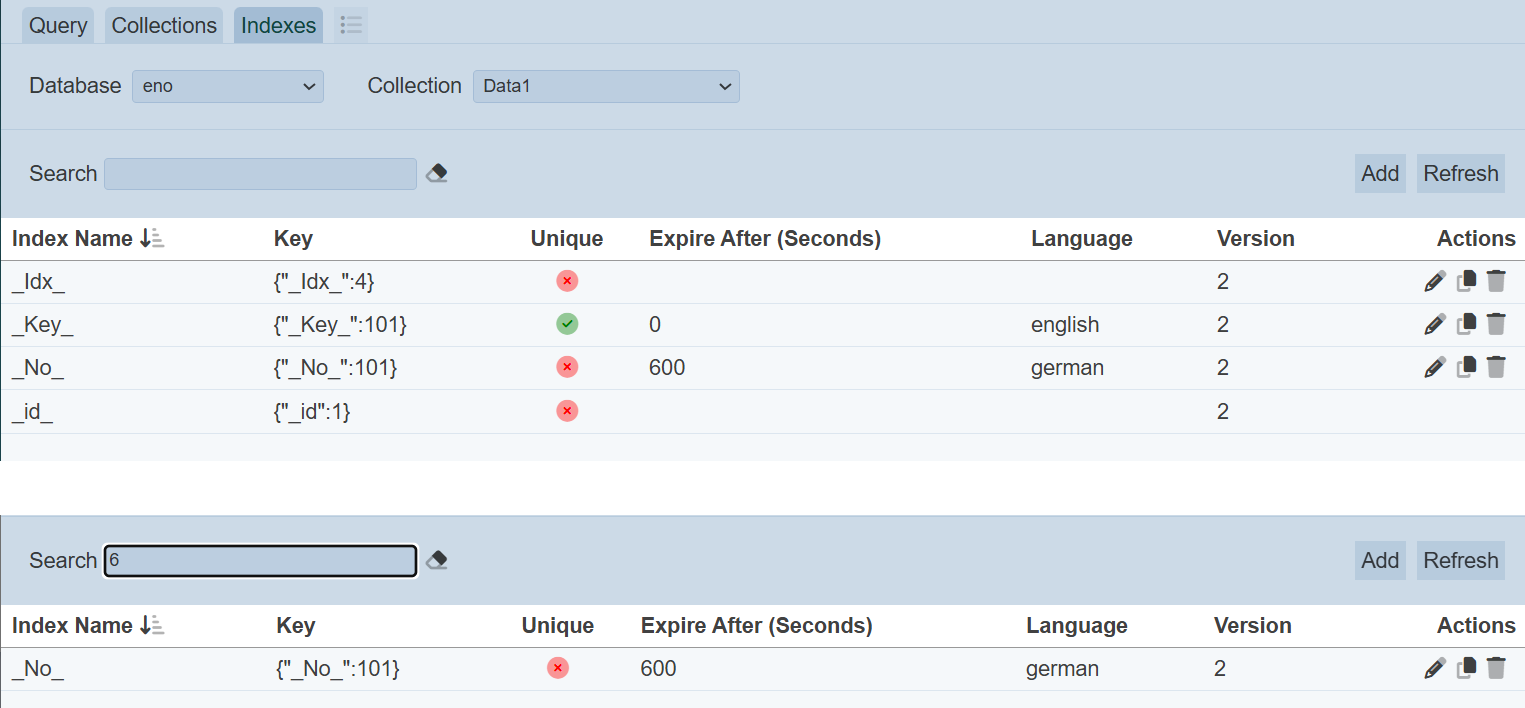Click the red unique marker in the _Idx_ row
The height and width of the screenshot is (708, 1525).
567,282
